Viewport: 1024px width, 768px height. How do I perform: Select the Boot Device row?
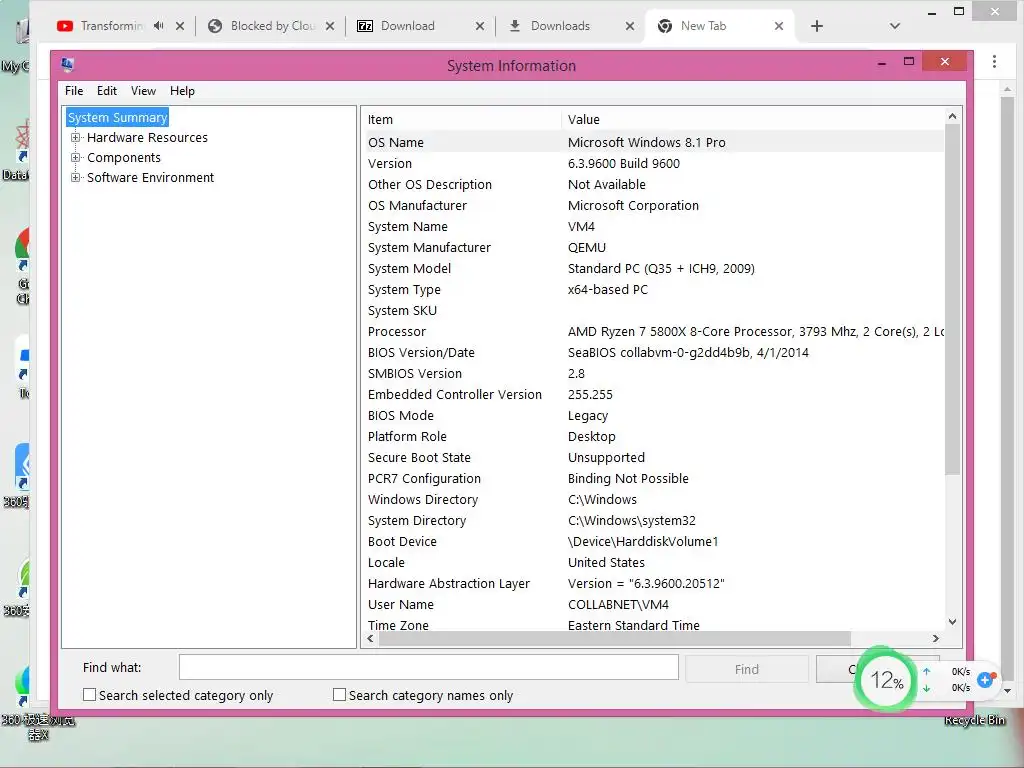click(x=653, y=541)
